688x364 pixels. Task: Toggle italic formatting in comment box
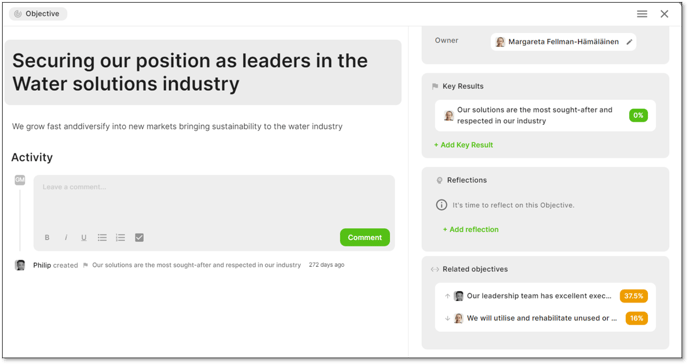[66, 238]
